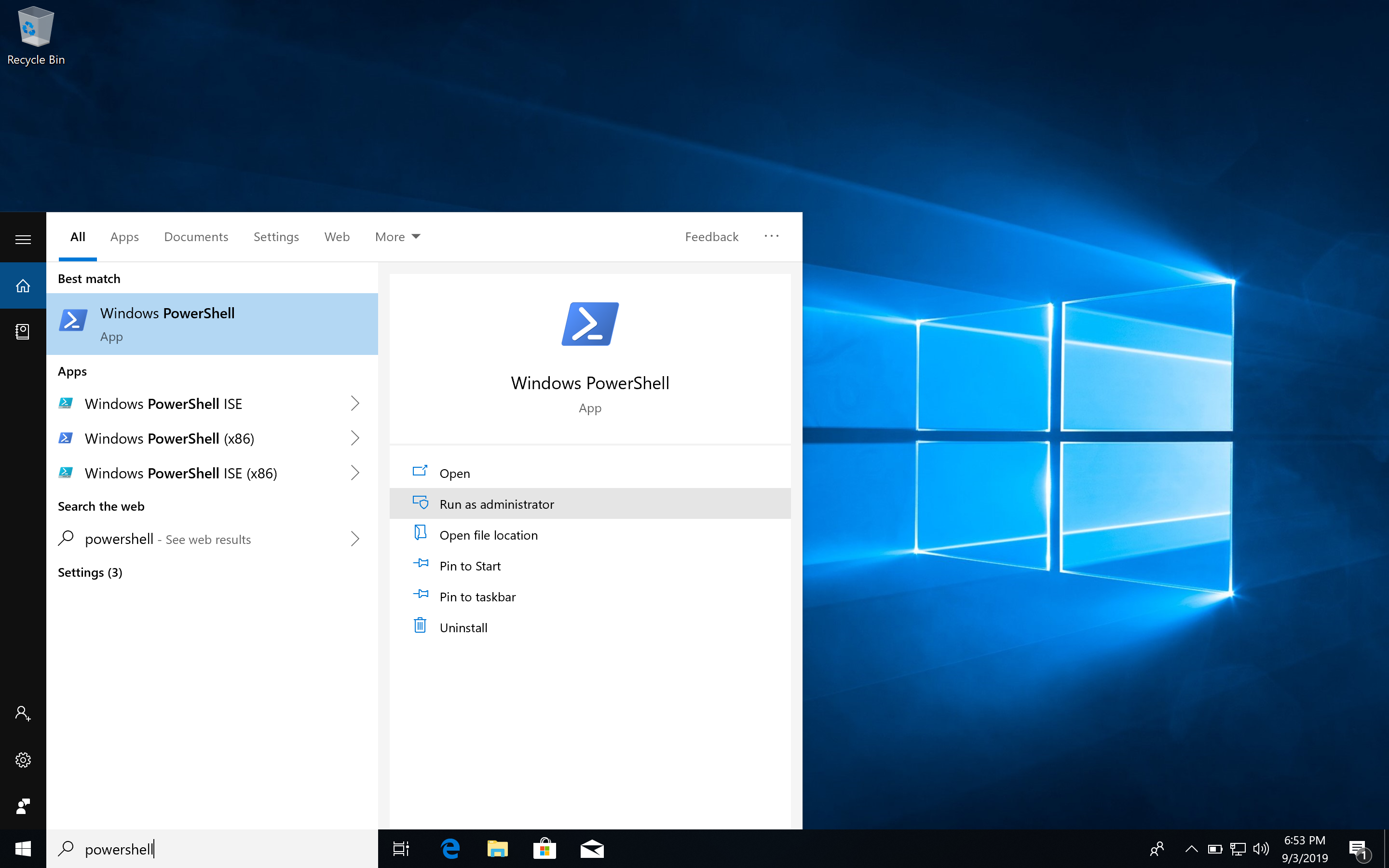Expand options for Windows PowerShell ISE
The width and height of the screenshot is (1389, 868).
click(x=354, y=404)
